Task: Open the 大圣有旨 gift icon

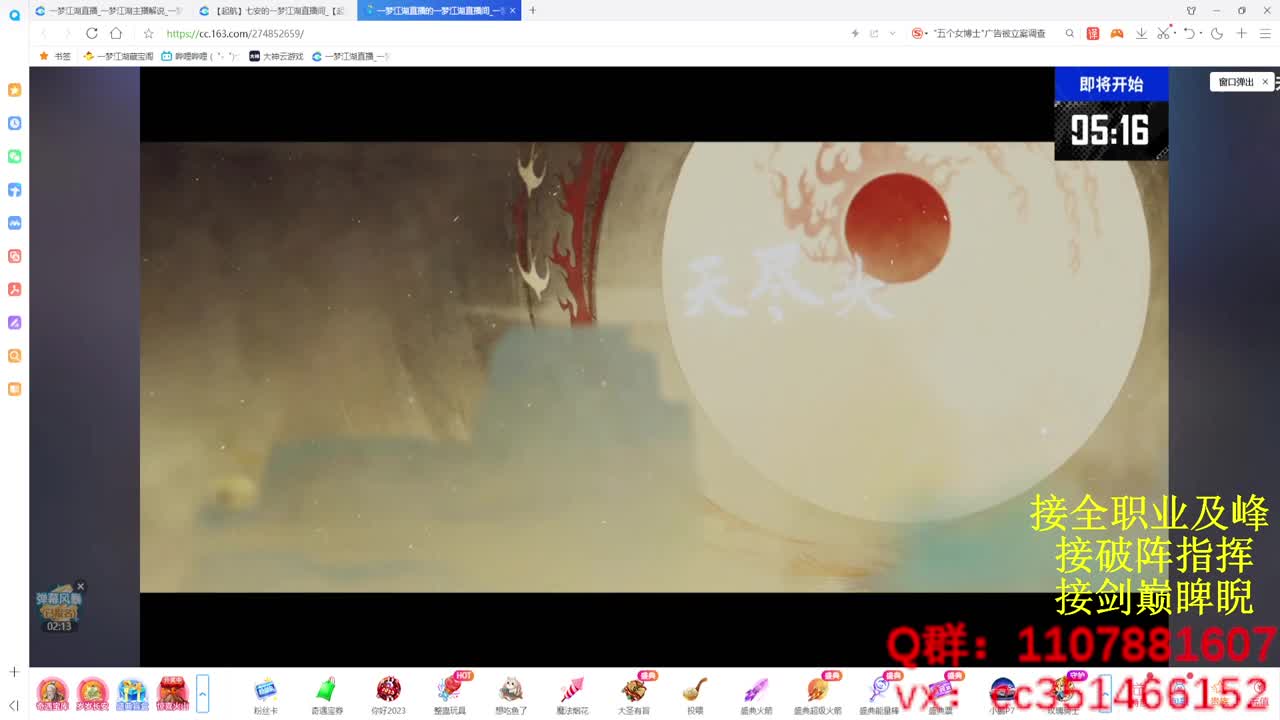Action: pos(635,691)
